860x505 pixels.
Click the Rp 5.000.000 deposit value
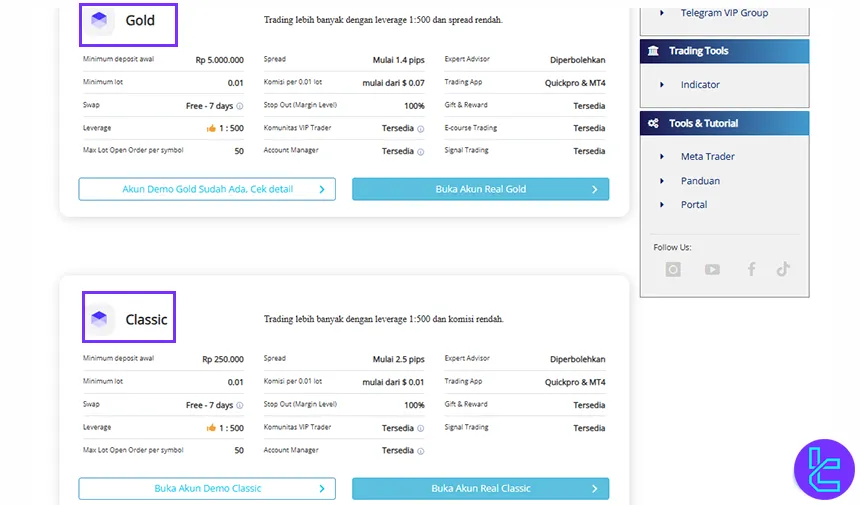point(219,60)
